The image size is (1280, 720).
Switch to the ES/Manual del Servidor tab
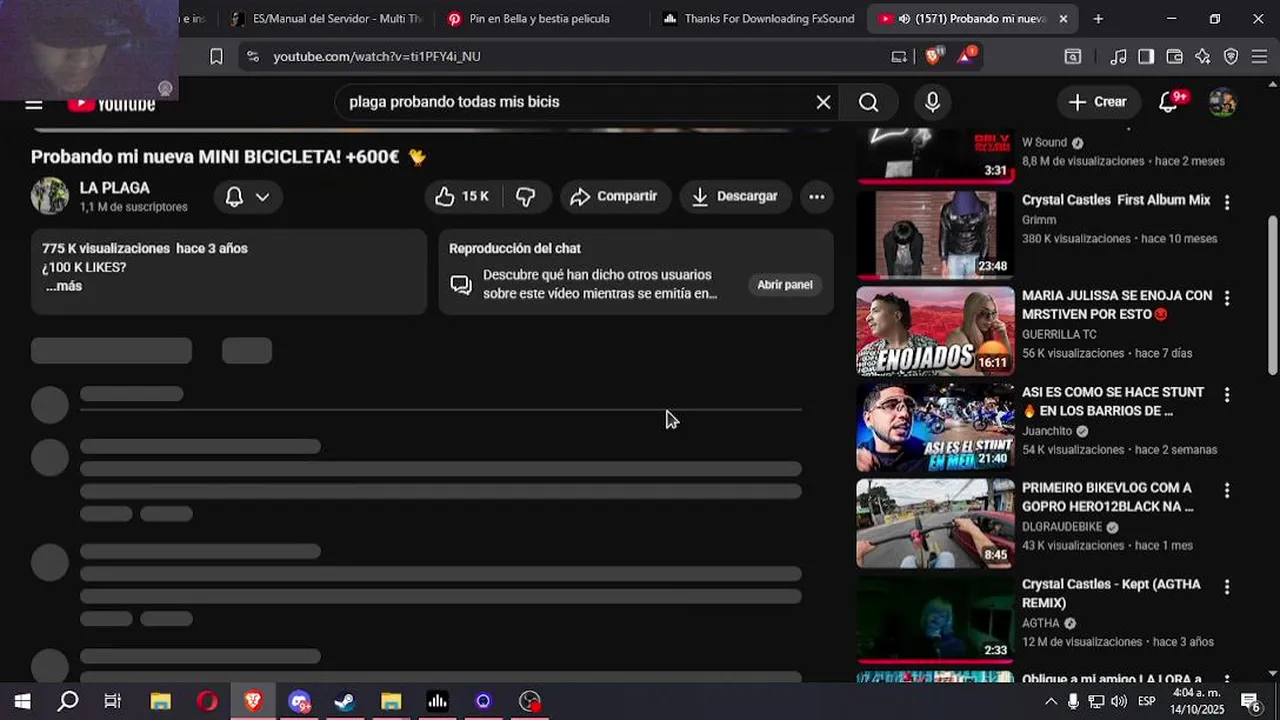tap(326, 19)
